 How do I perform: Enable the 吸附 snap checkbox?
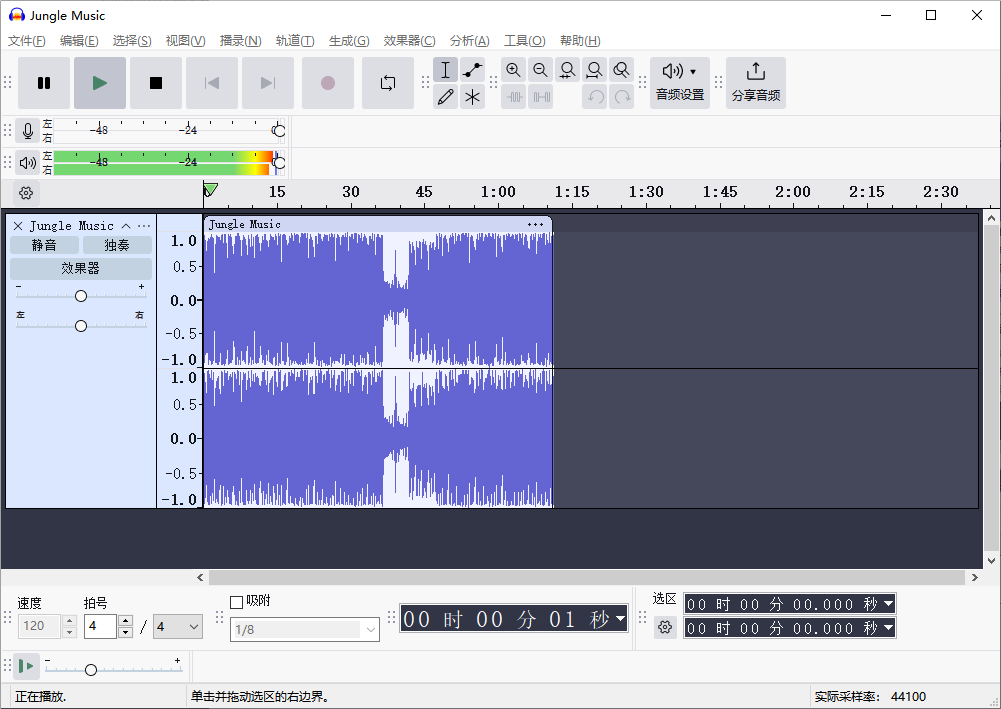[x=237, y=602]
